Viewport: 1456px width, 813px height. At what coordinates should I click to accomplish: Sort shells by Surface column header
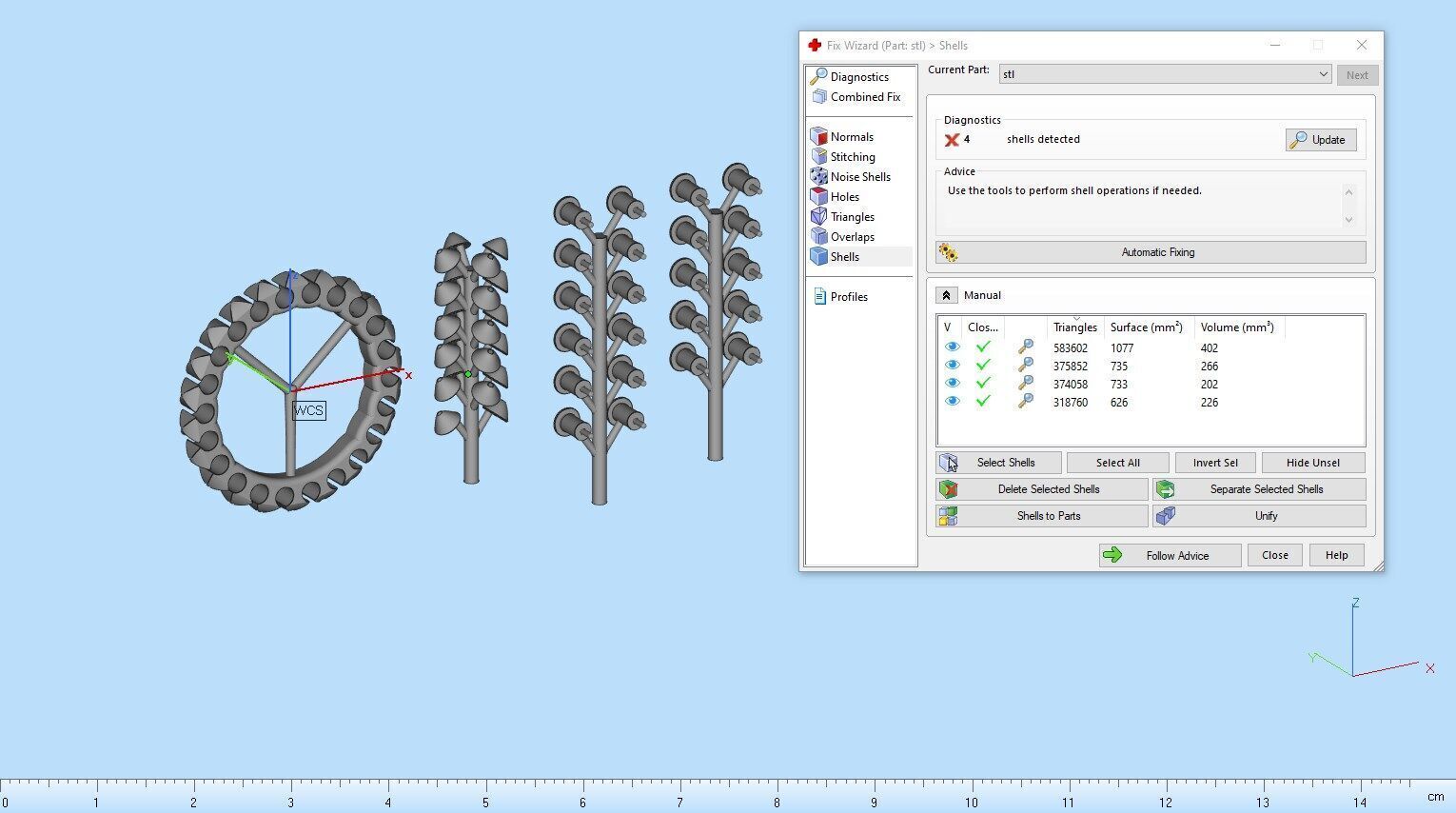[x=1147, y=327]
